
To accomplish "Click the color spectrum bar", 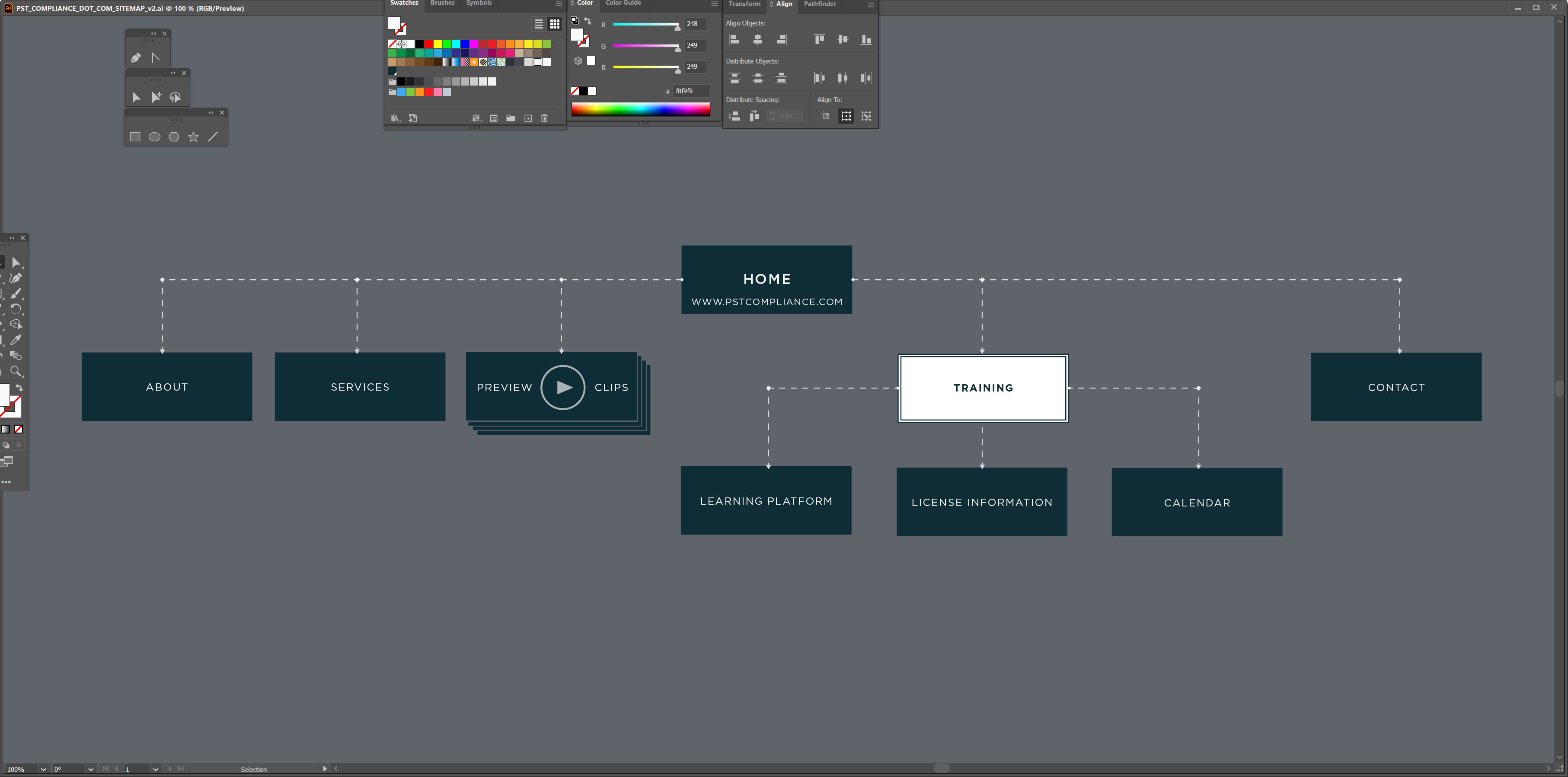I will (641, 109).
